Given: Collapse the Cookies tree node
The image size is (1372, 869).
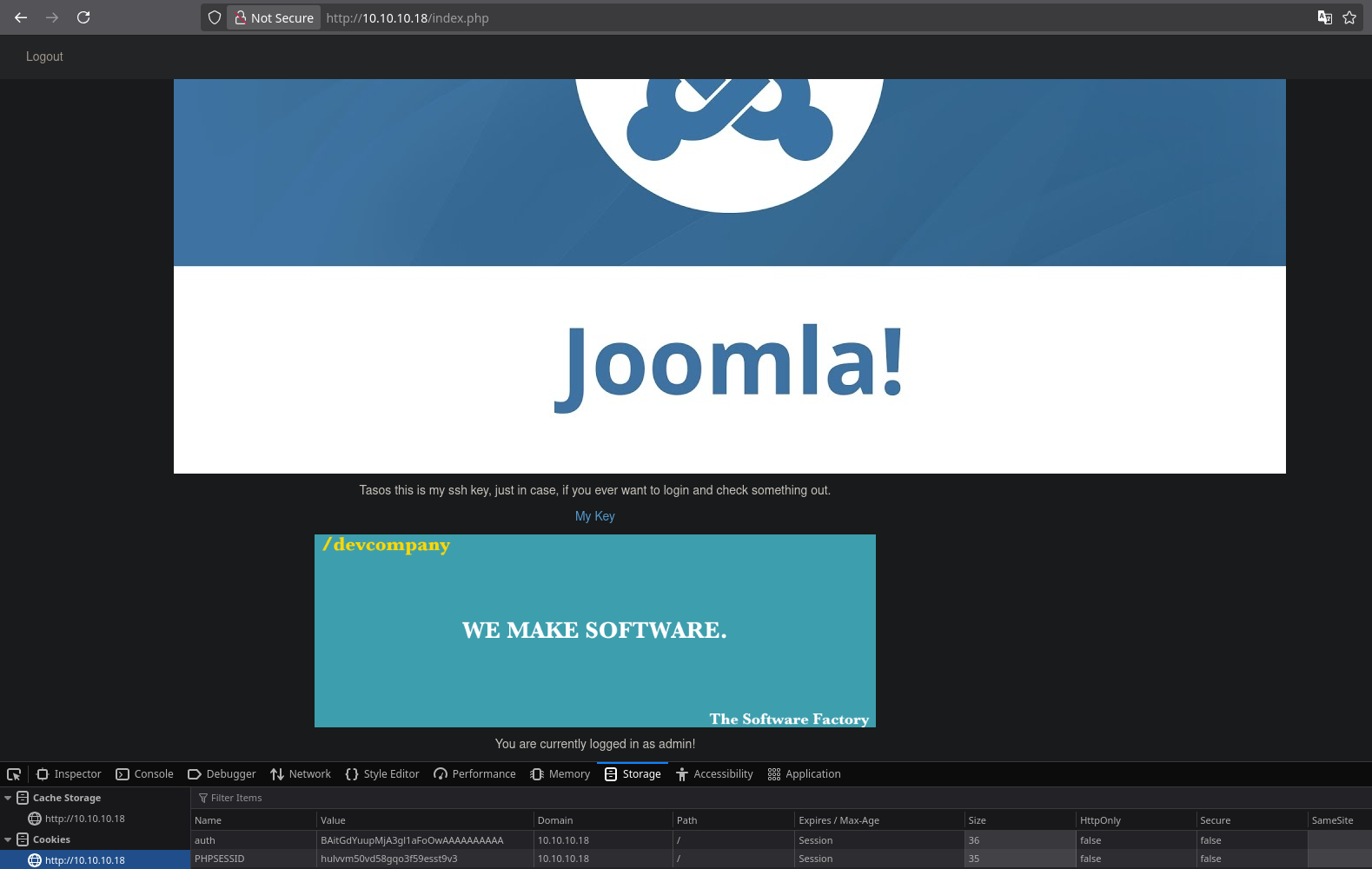Looking at the screenshot, I should point(8,839).
